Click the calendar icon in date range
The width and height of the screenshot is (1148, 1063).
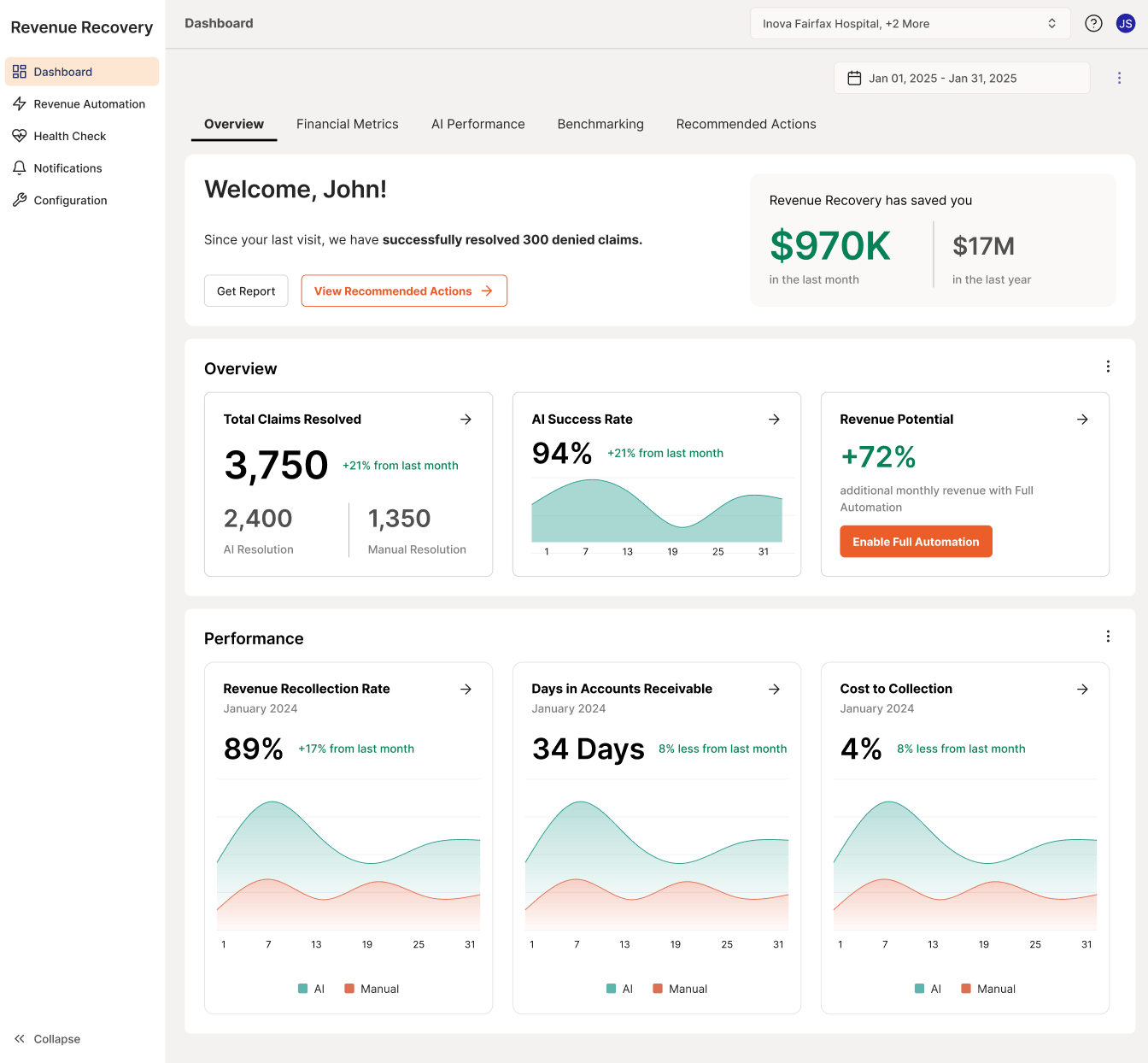tap(854, 79)
